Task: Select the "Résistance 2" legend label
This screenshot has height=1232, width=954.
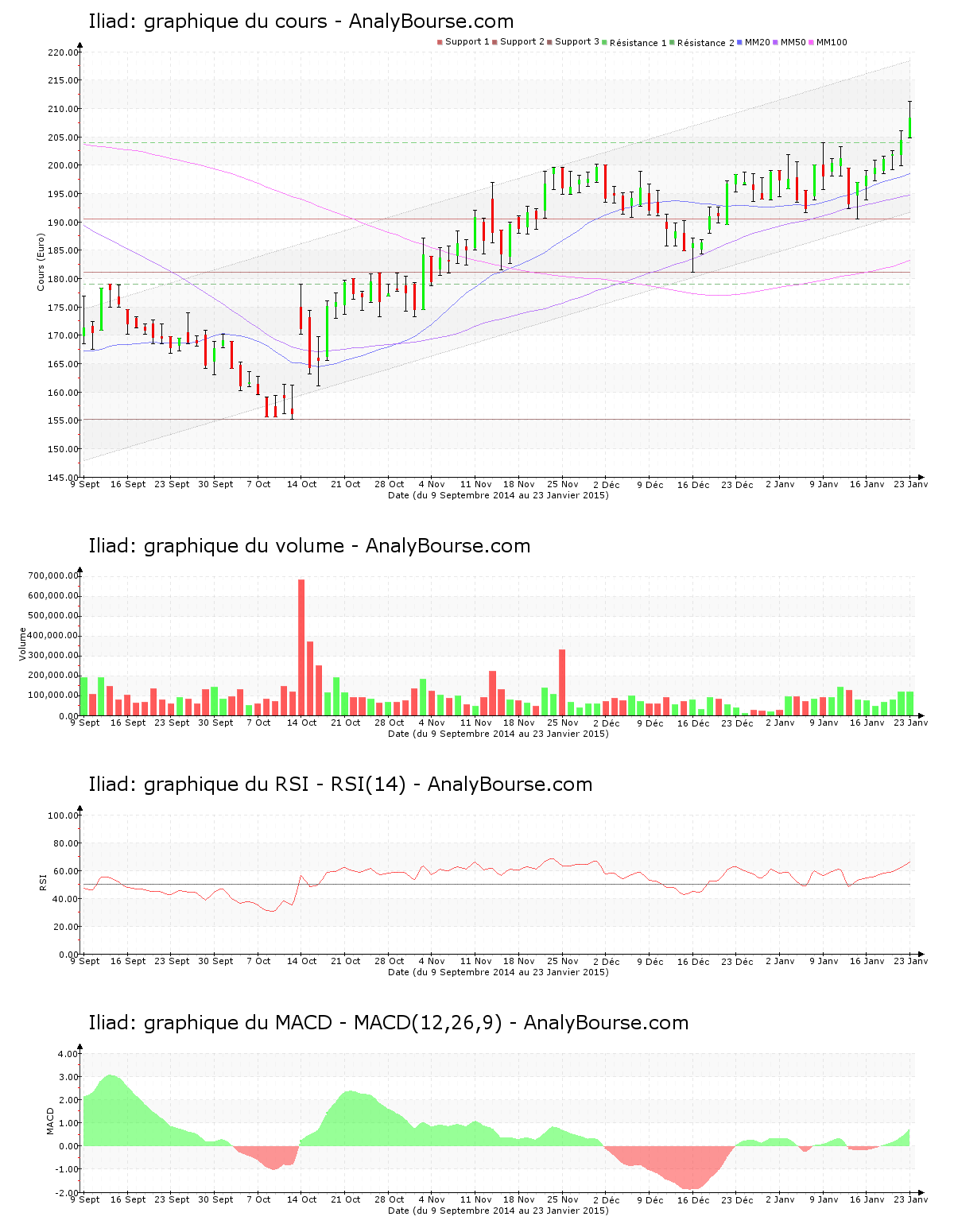Action: pos(705,43)
